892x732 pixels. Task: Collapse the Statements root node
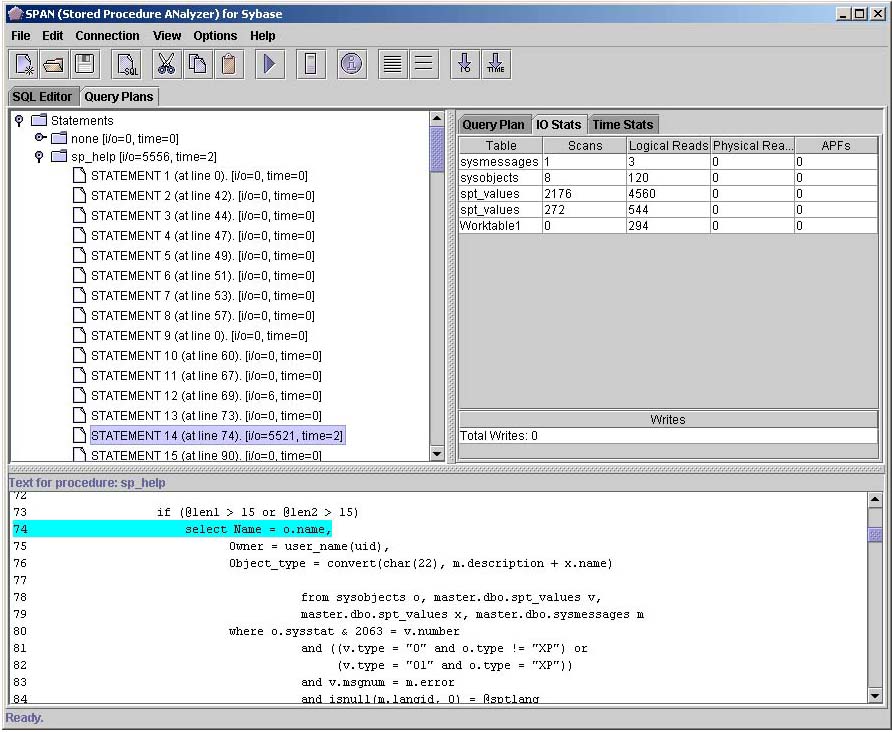tap(19, 121)
